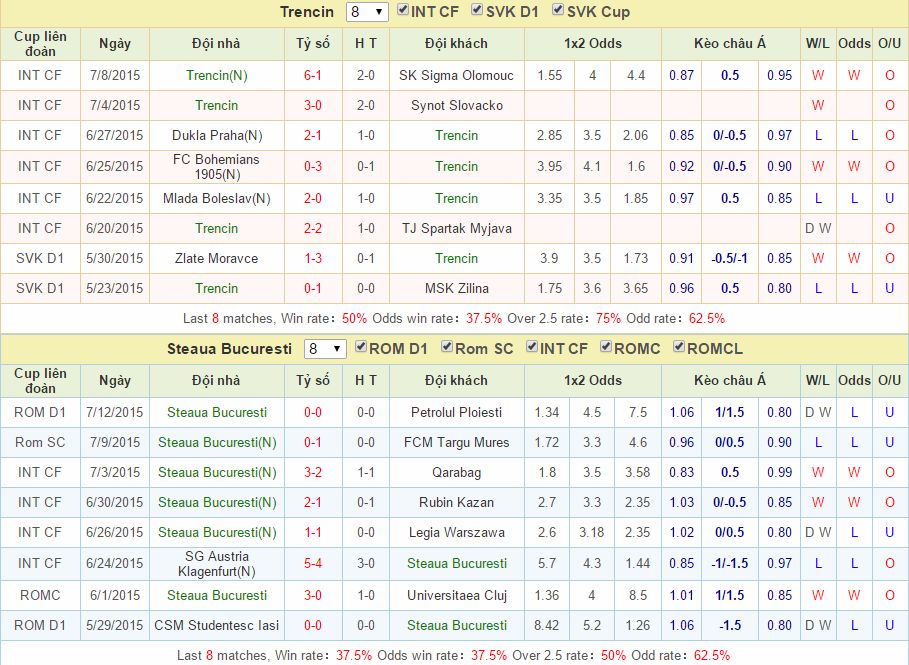Open Rubin Kazan team link
Viewport: 909px width, 665px height.
click(x=456, y=503)
